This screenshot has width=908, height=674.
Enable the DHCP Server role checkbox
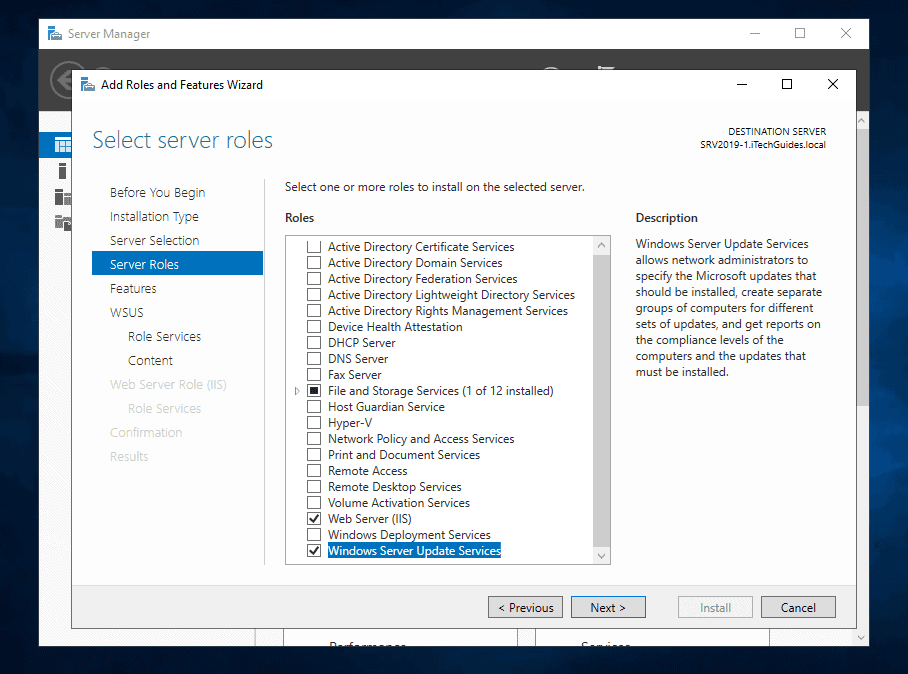[x=314, y=342]
